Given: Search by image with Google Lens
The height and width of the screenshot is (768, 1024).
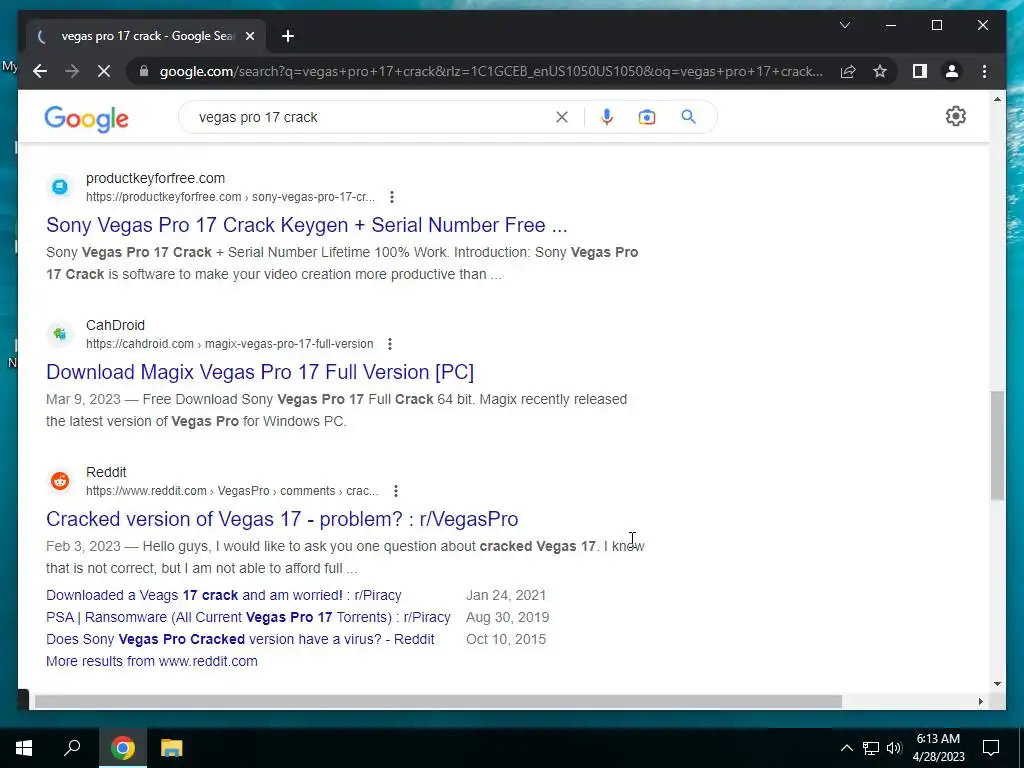Looking at the screenshot, I should pos(647,117).
